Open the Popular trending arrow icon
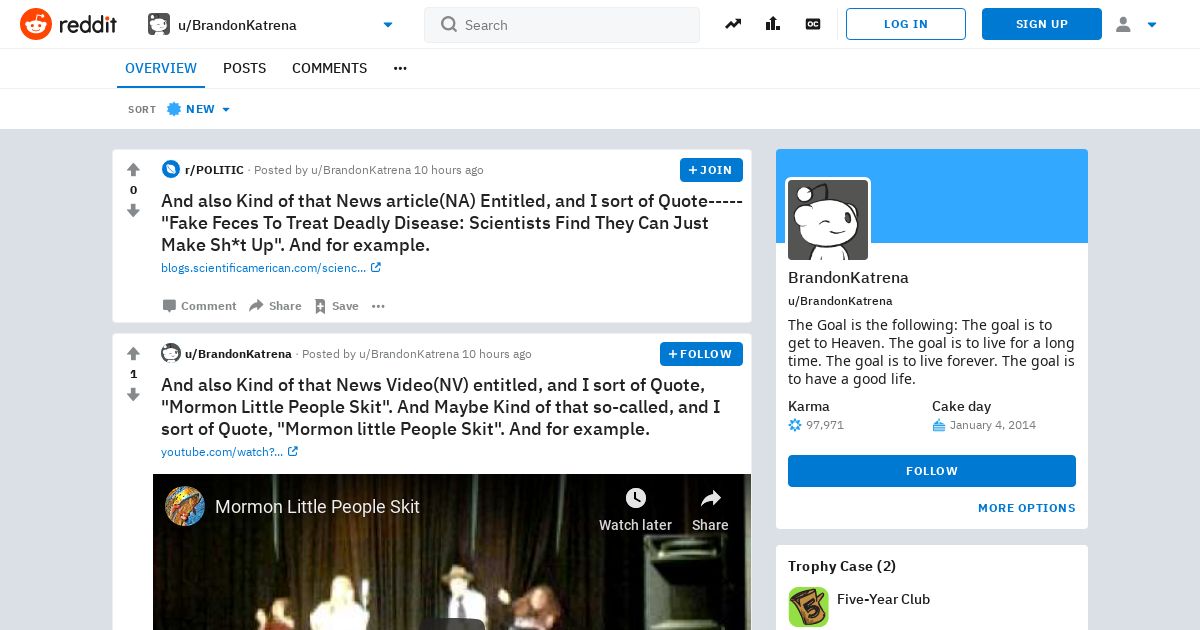The height and width of the screenshot is (630, 1200). pyautogui.click(x=733, y=24)
